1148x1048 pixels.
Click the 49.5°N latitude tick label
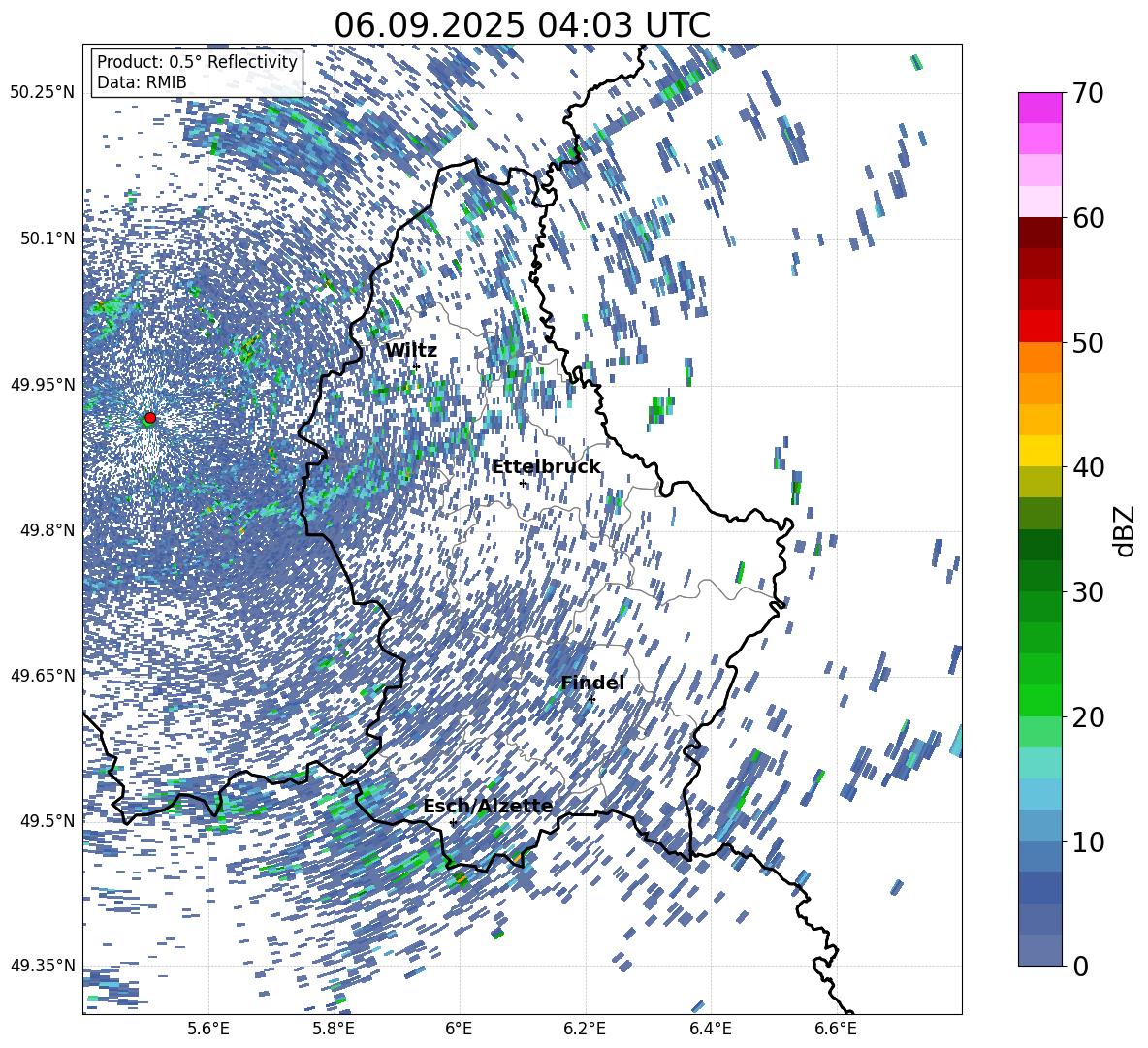(48, 820)
